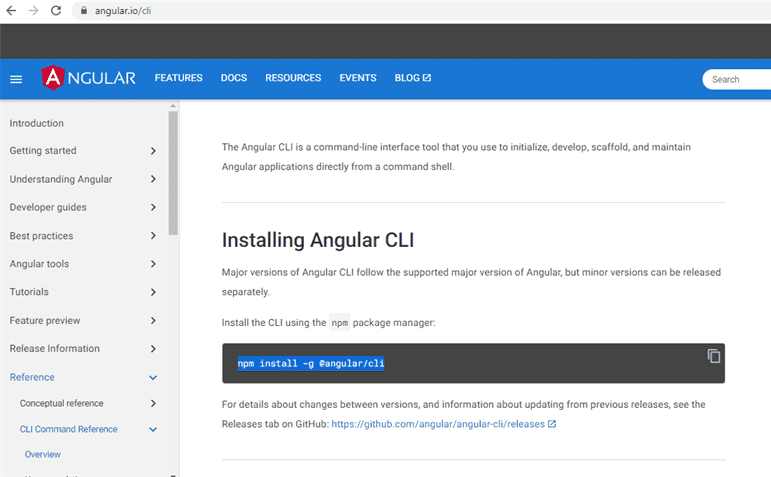Select Conceptual reference in sidebar
The width and height of the screenshot is (771, 477).
61,403
